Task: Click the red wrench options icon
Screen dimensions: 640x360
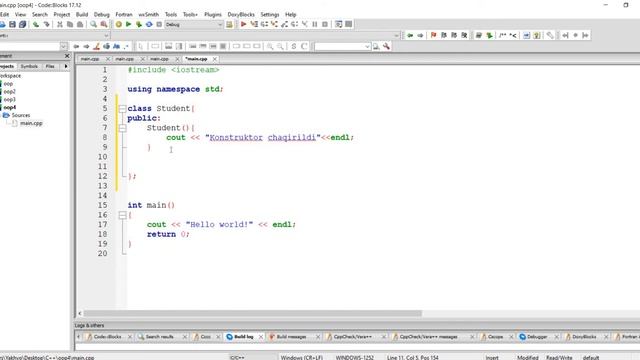Action: coord(386,47)
